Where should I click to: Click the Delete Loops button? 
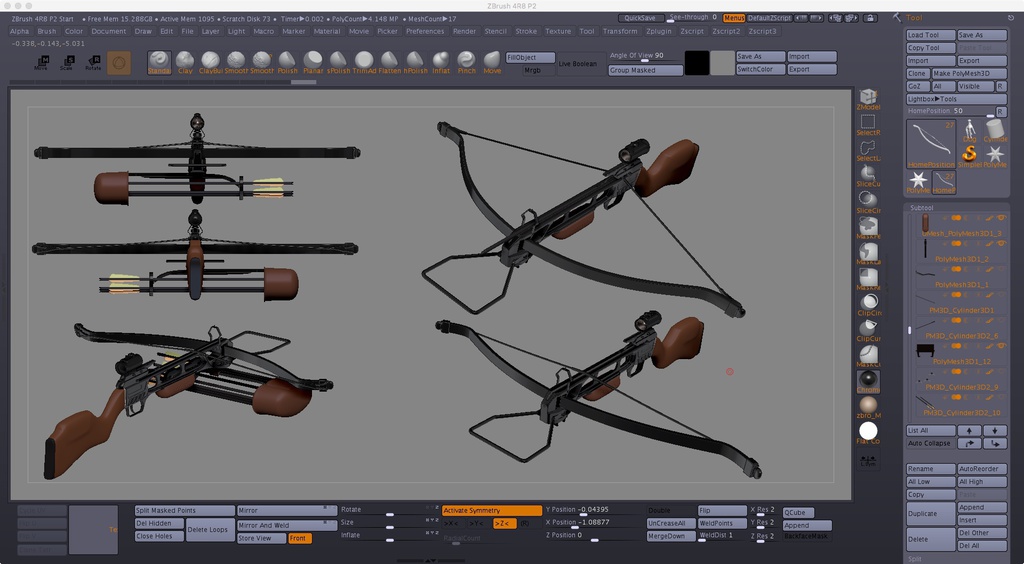click(208, 529)
